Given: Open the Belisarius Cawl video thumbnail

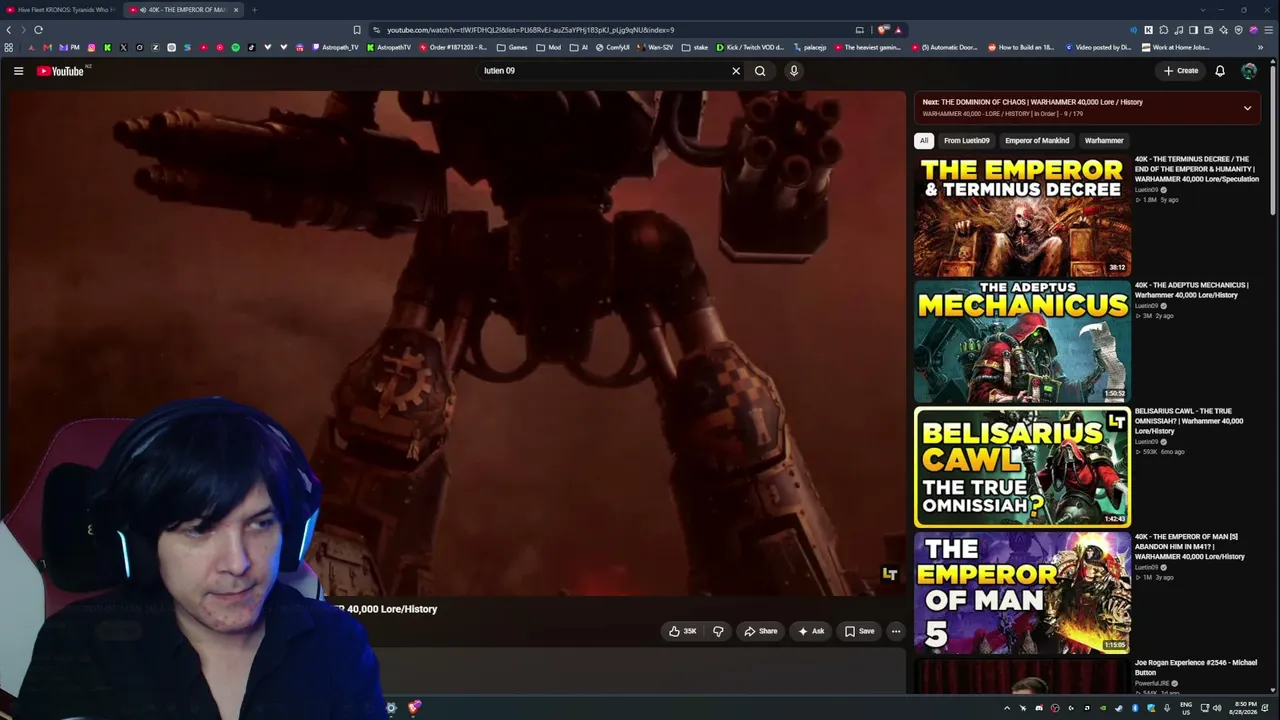Looking at the screenshot, I should point(1022,467).
